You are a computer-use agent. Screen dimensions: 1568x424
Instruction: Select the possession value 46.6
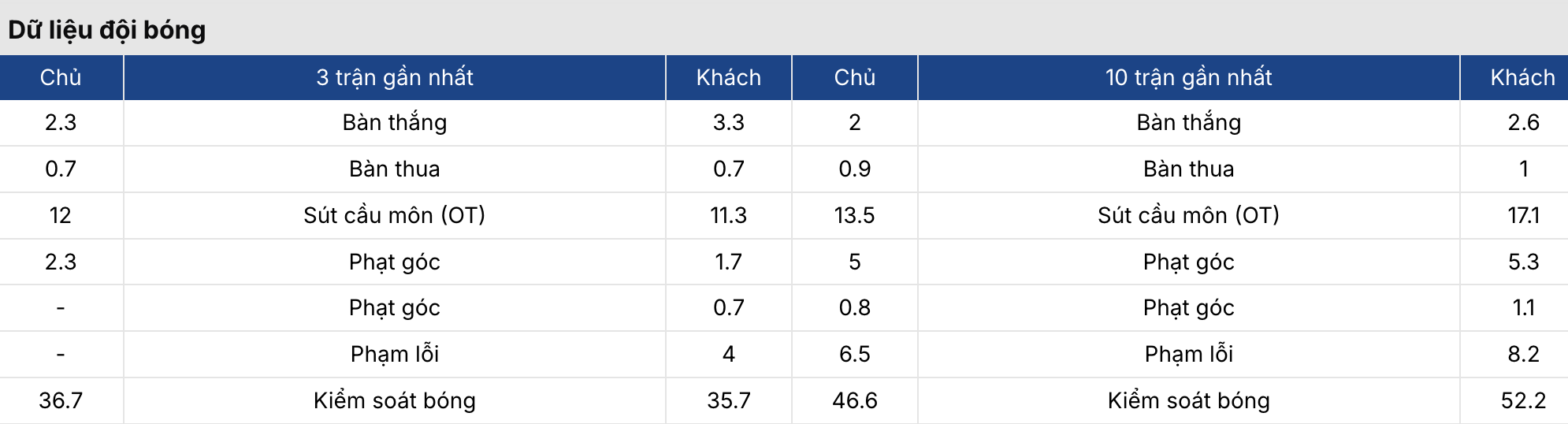coord(855,400)
